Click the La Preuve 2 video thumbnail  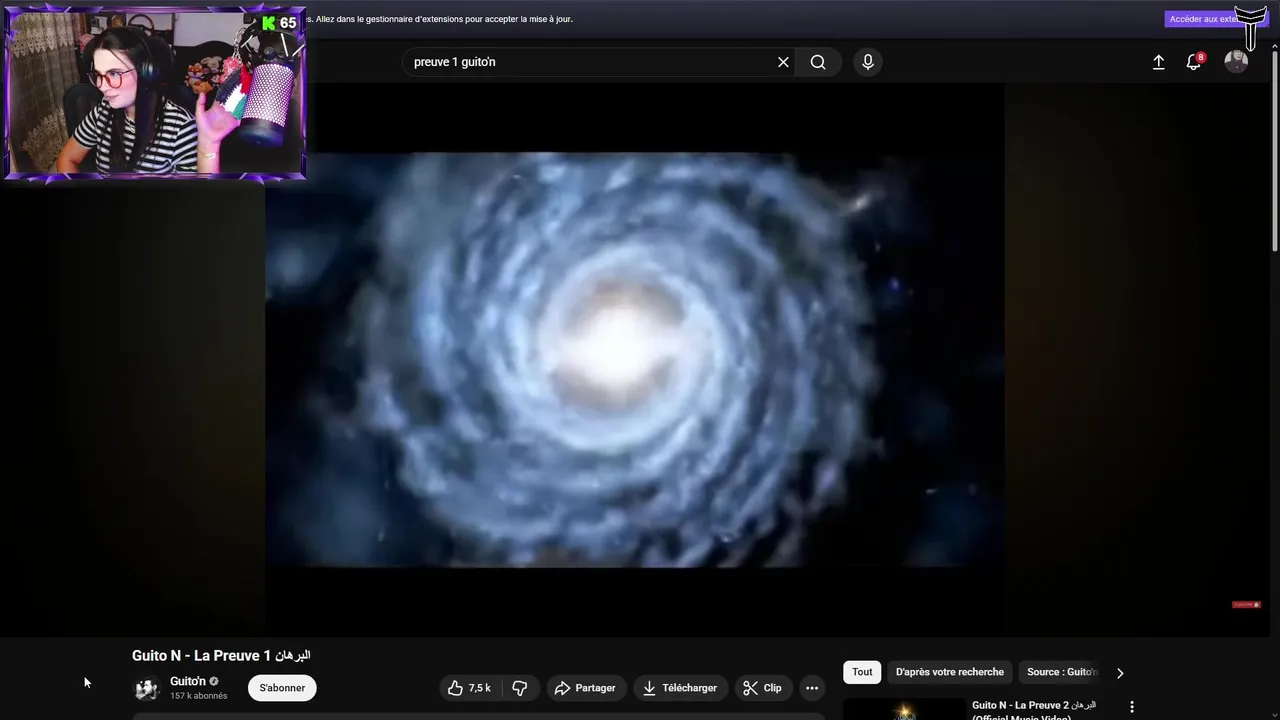pos(904,709)
